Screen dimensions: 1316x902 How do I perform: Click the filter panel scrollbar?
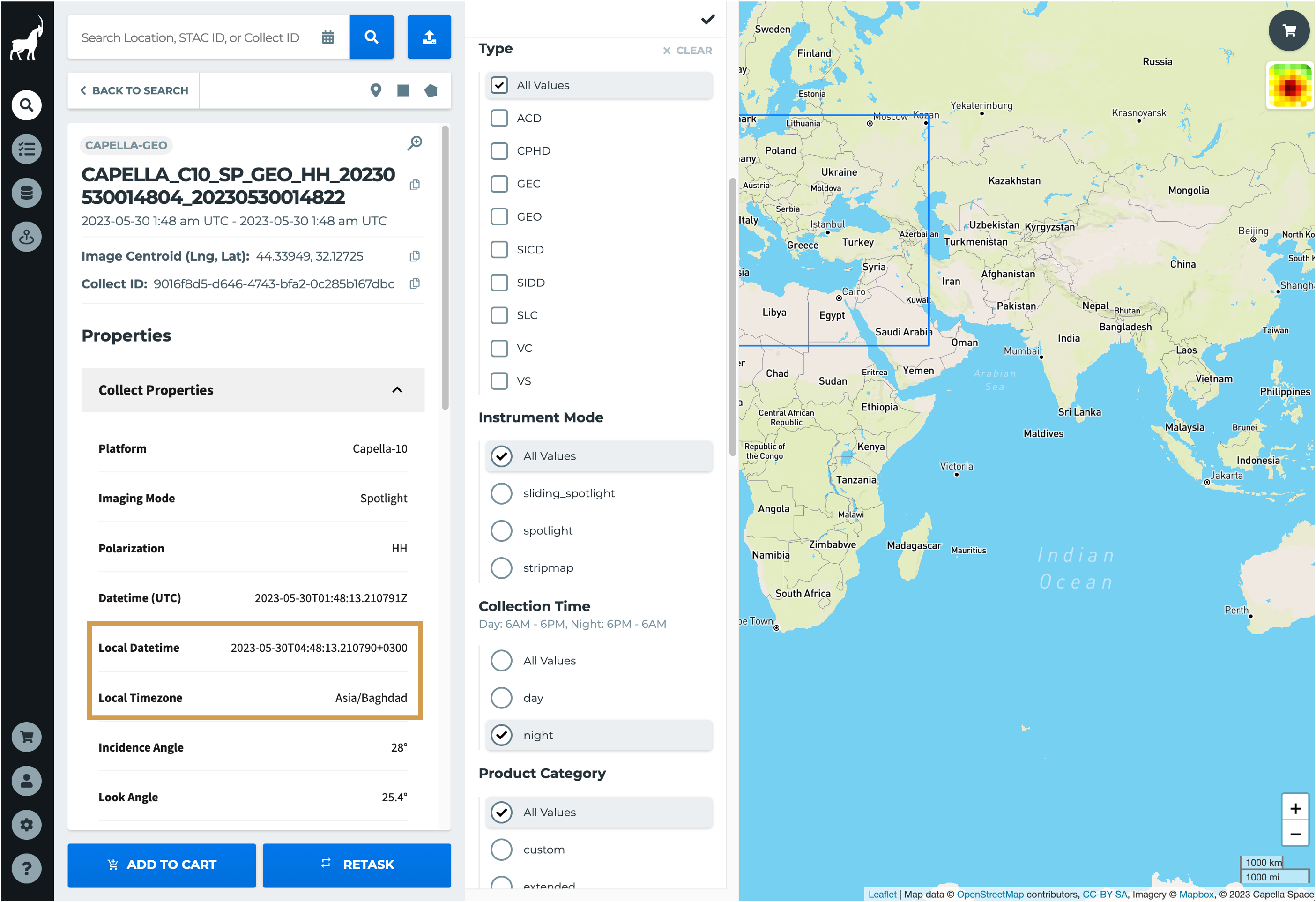[732, 317]
